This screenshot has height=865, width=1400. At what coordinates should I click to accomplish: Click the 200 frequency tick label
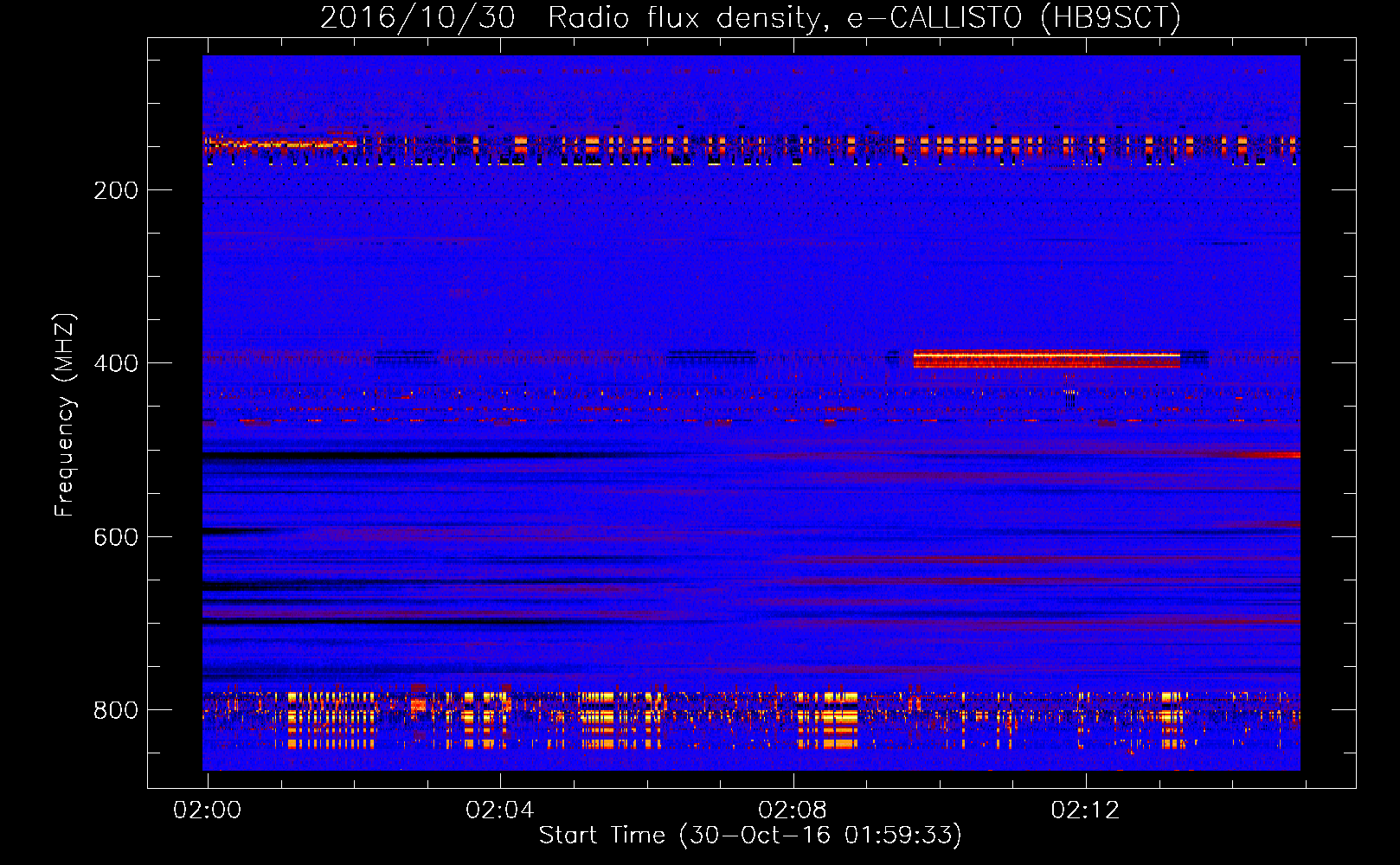[116, 190]
